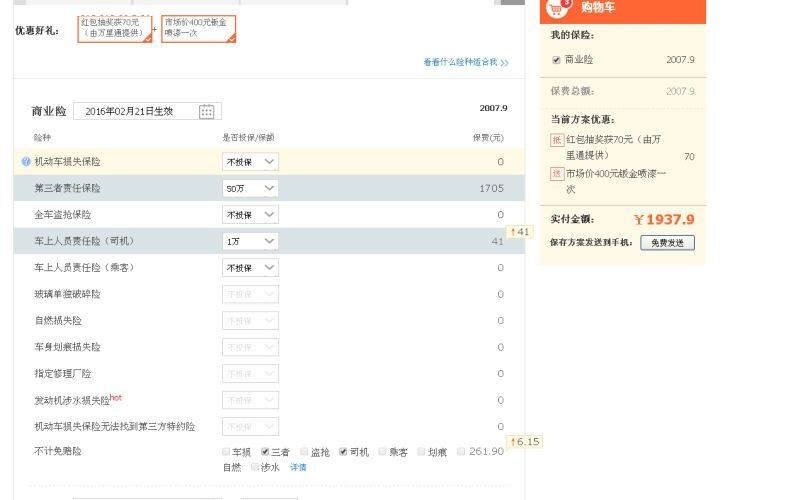Click the 第三者责任保险 row label
The width and height of the screenshot is (800, 500).
[67, 188]
